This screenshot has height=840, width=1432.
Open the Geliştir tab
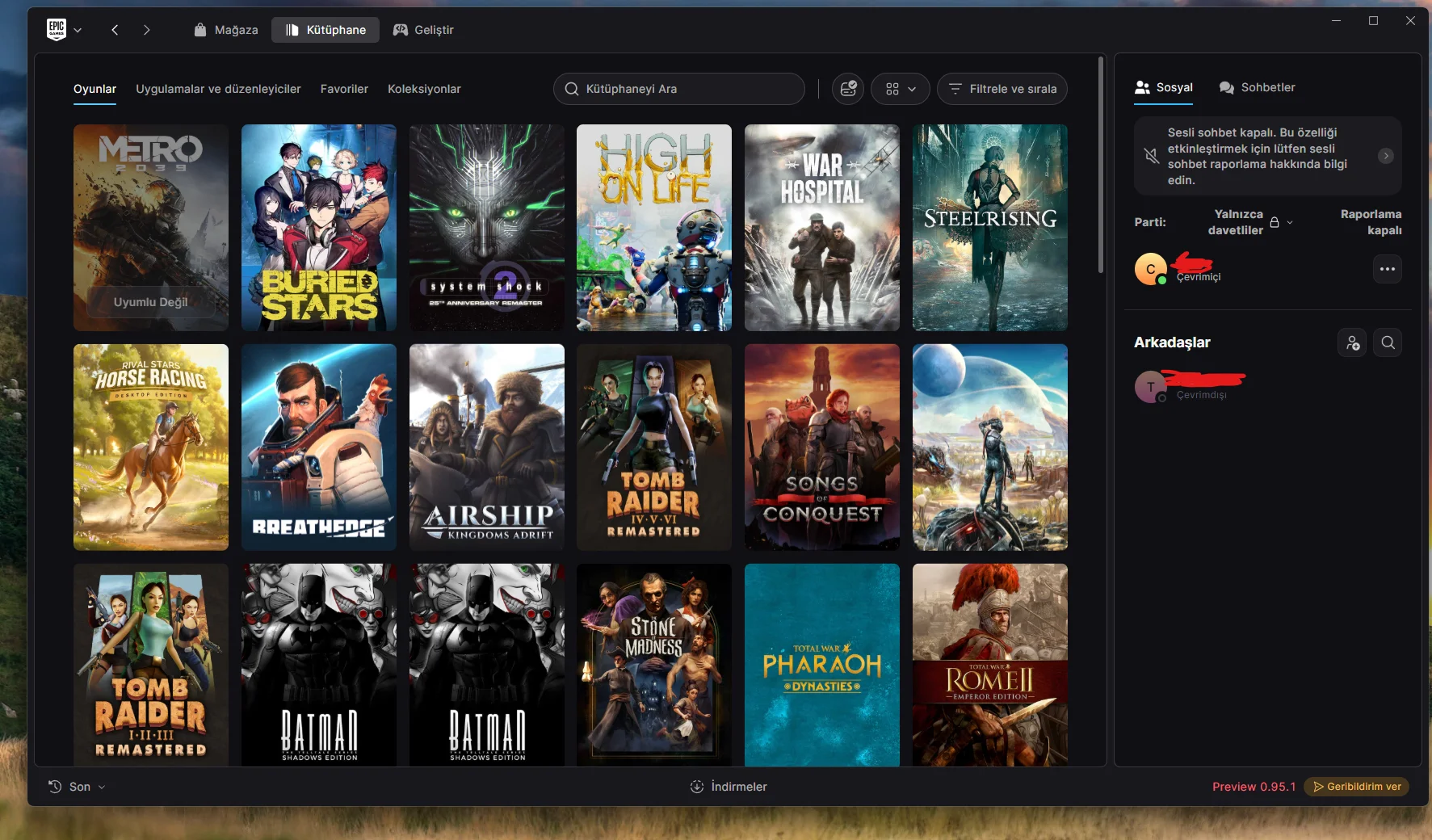(x=423, y=30)
